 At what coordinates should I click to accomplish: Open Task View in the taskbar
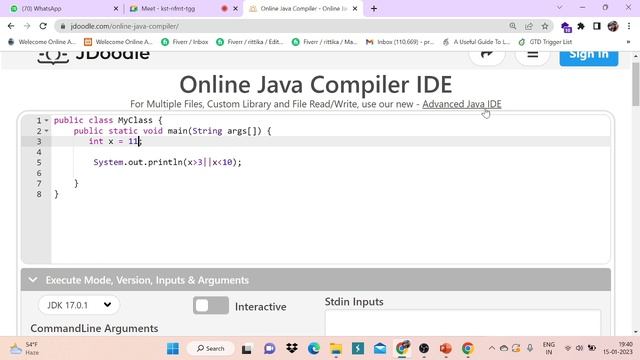tap(247, 349)
